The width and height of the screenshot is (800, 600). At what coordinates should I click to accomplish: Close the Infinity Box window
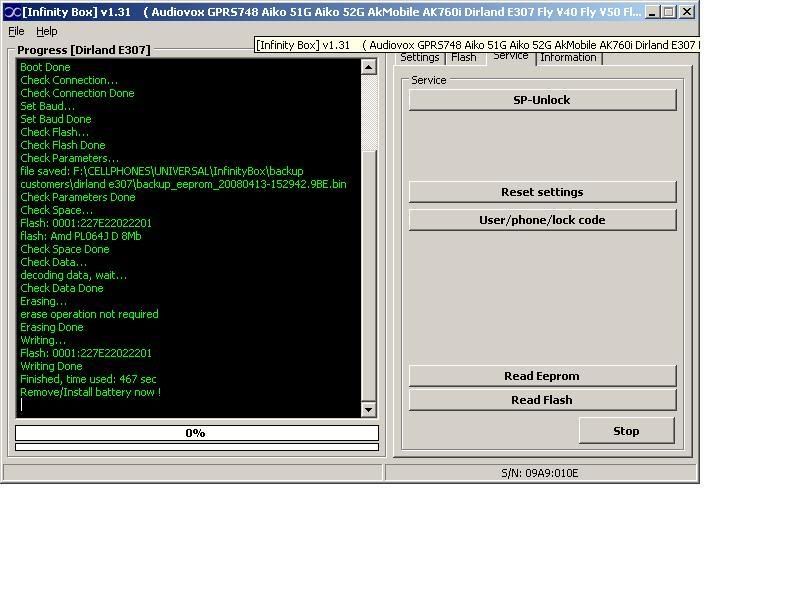tap(687, 12)
